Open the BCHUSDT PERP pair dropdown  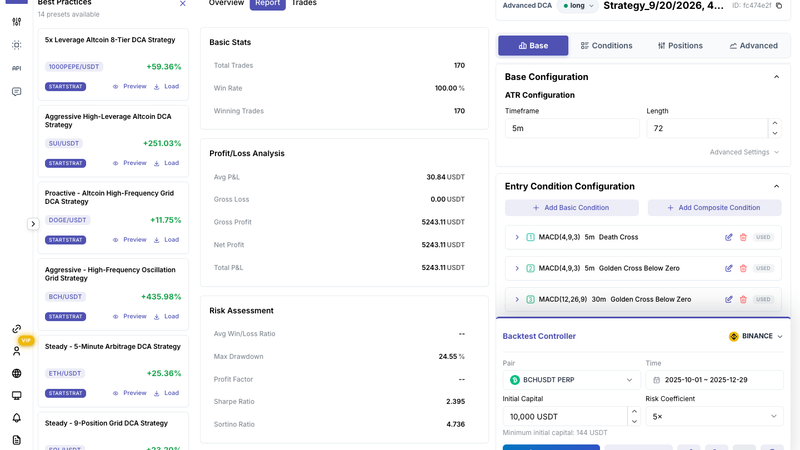[x=571, y=380]
